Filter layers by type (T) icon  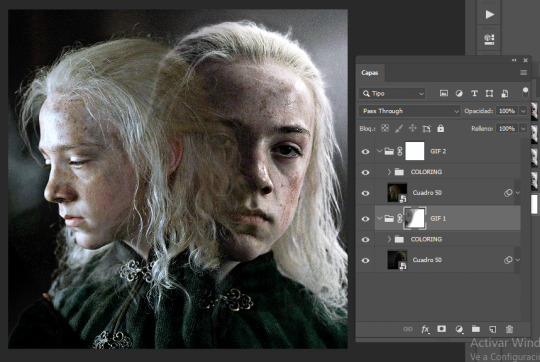coord(474,93)
